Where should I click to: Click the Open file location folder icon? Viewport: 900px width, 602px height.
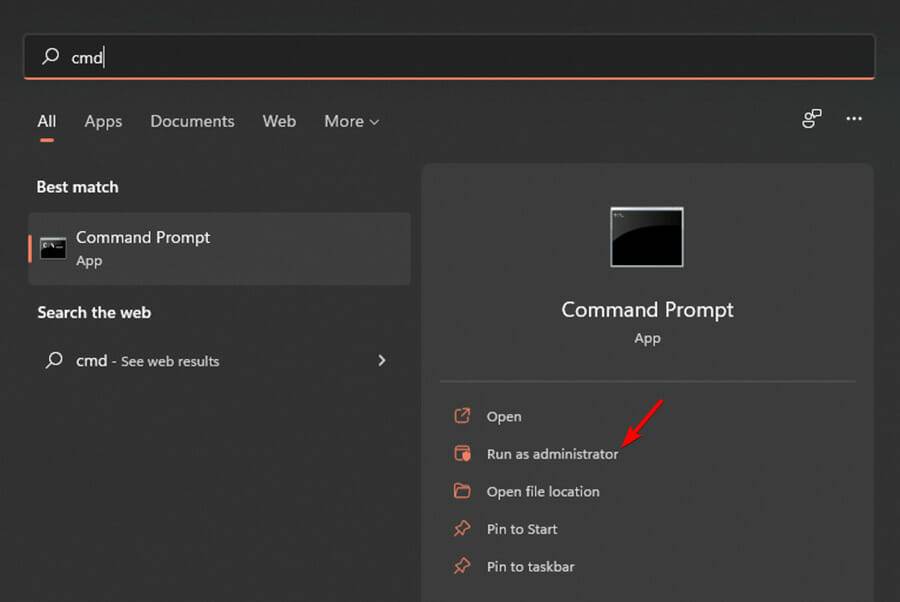[x=462, y=491]
